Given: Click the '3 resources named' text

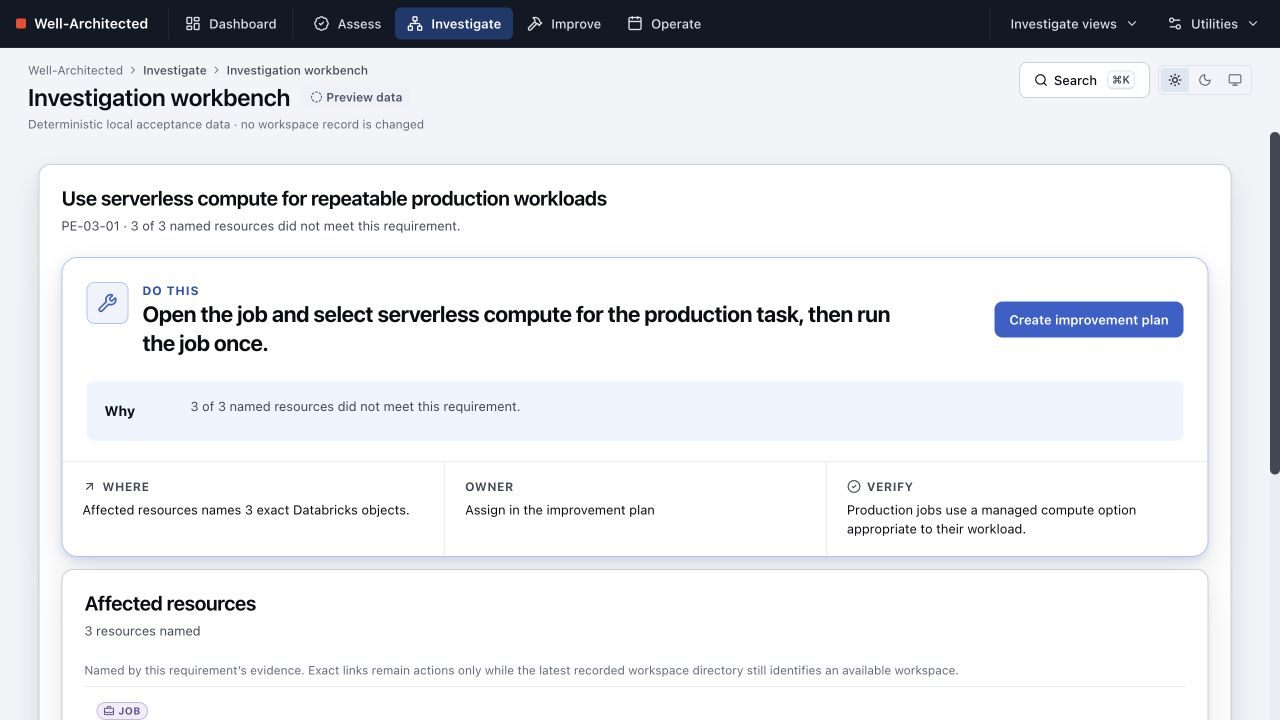Looking at the screenshot, I should click(142, 631).
